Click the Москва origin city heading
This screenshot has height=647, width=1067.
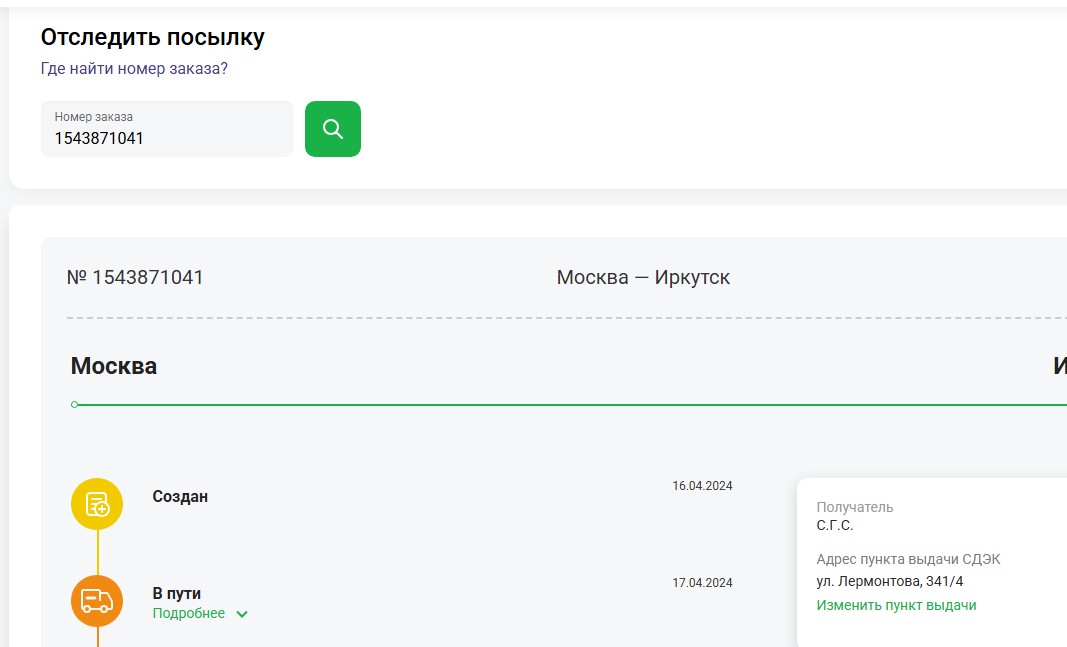[x=113, y=366]
